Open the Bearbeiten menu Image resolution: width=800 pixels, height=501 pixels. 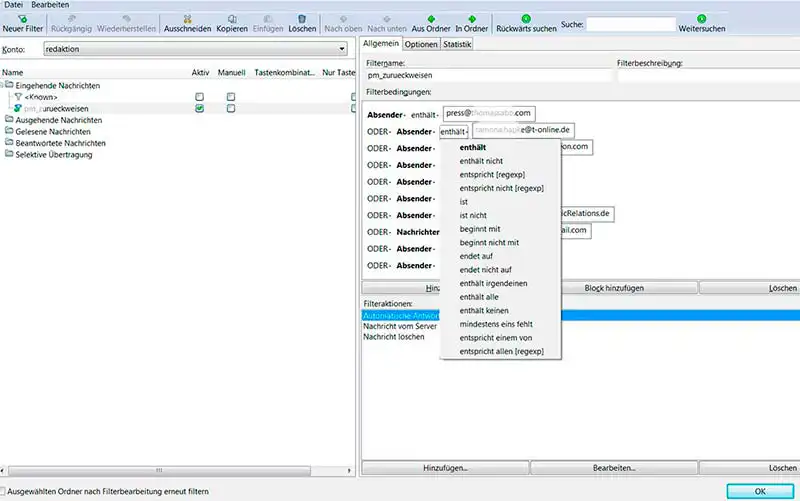click(x=50, y=5)
